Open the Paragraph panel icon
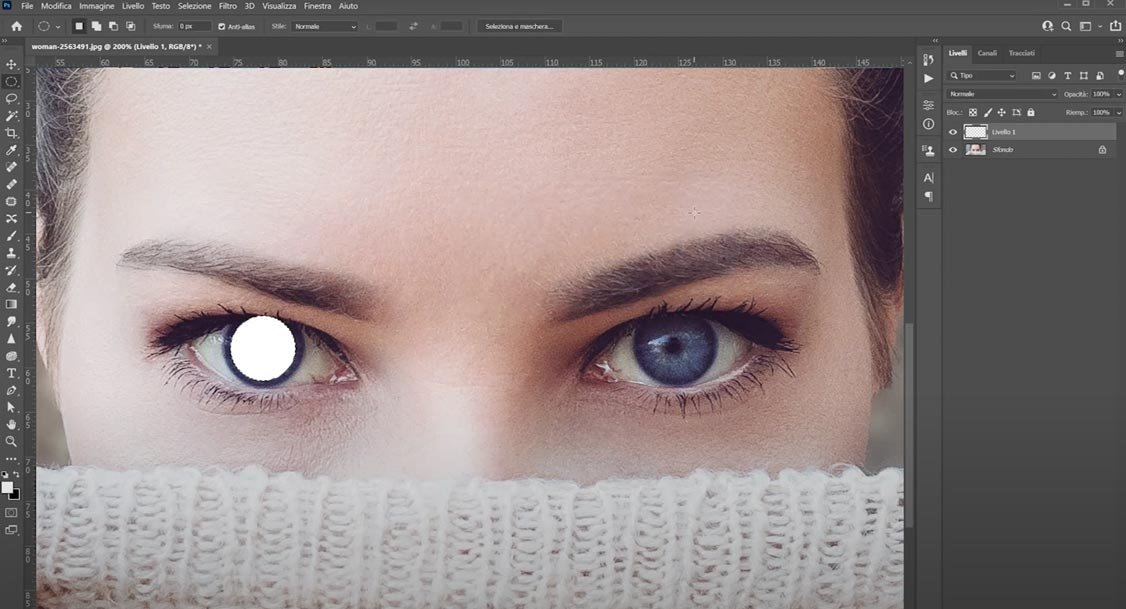The image size is (1126, 609). 929,196
